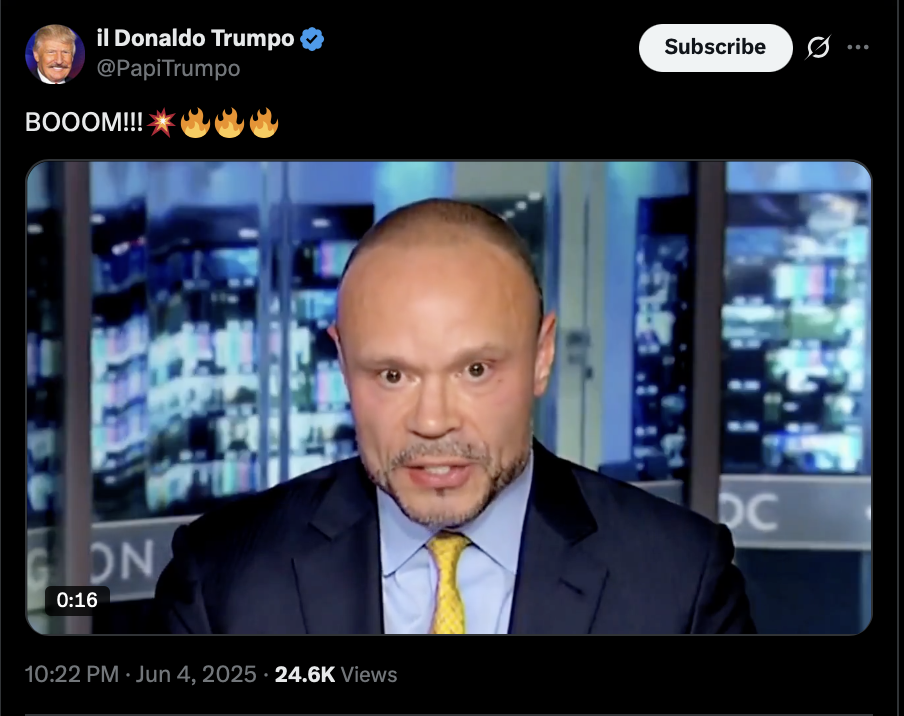Open the Grok explain-post icon

coord(818,47)
